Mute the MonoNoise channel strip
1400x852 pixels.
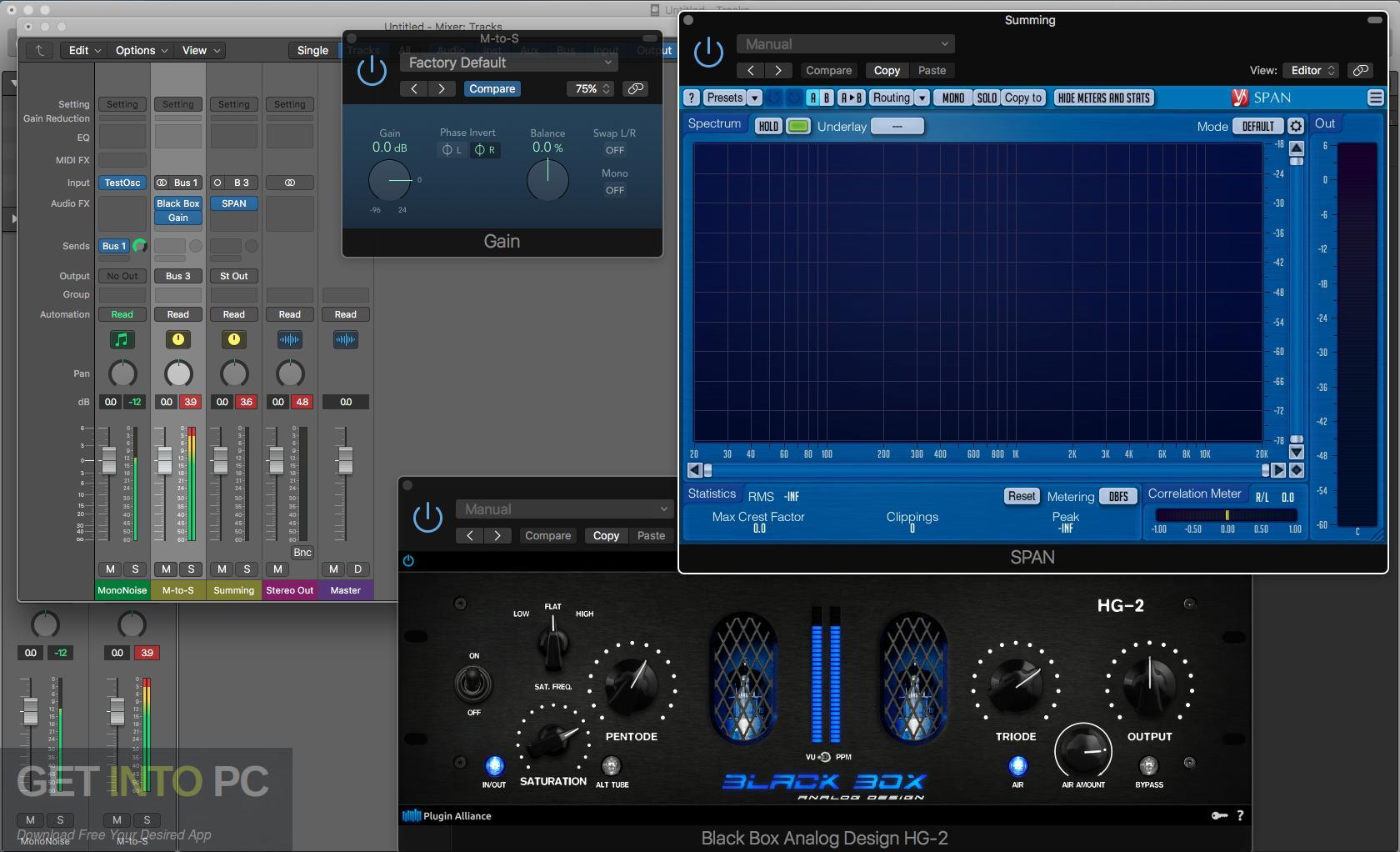[110, 569]
